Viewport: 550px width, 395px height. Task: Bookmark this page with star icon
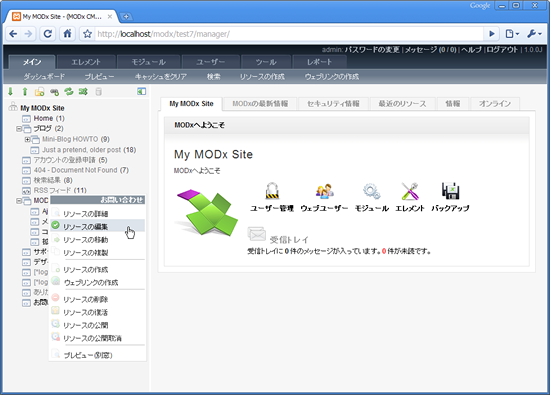87,34
